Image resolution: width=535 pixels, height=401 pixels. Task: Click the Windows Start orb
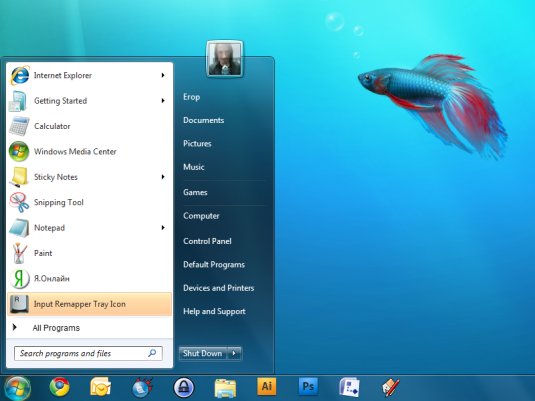[x=17, y=388]
